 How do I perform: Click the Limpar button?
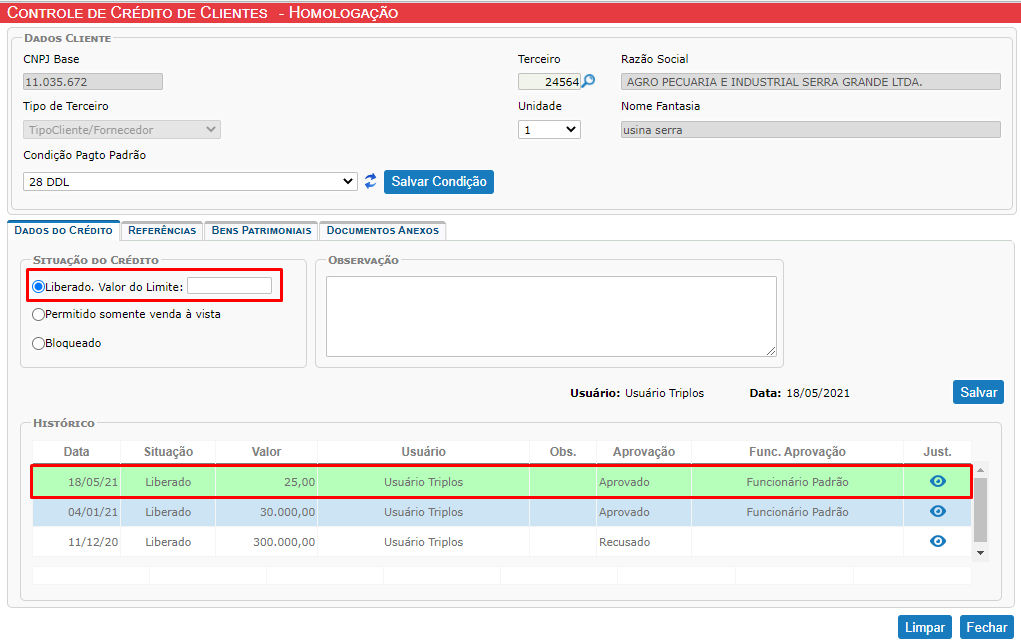coord(925,627)
